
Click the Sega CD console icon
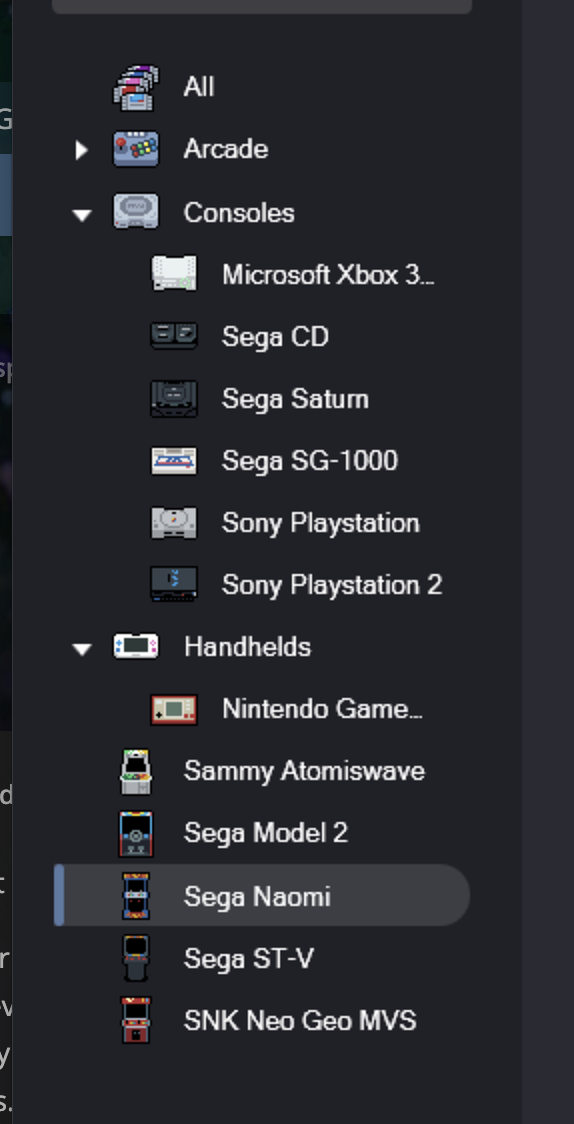click(x=174, y=336)
